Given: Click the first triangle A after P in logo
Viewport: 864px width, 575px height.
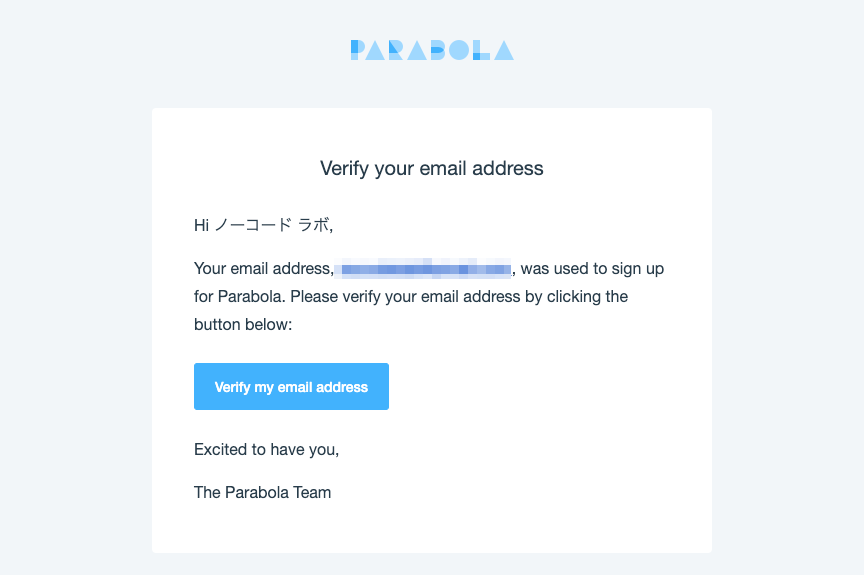Looking at the screenshot, I should click(x=375, y=50).
